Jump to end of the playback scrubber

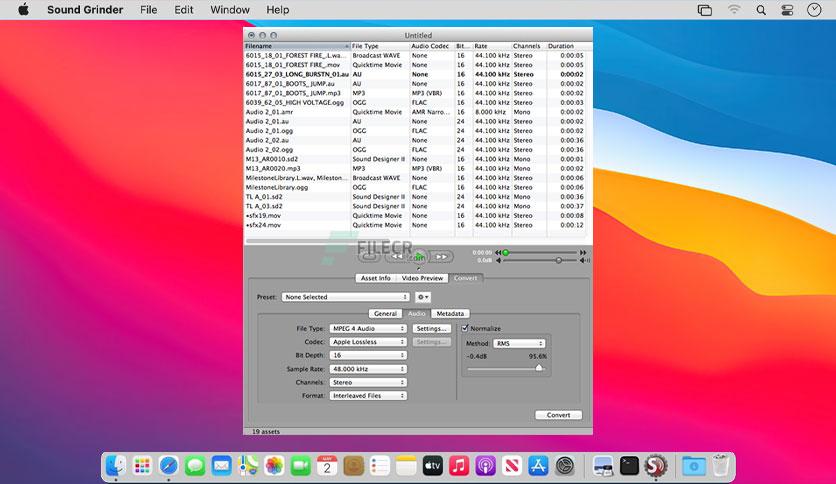point(583,253)
